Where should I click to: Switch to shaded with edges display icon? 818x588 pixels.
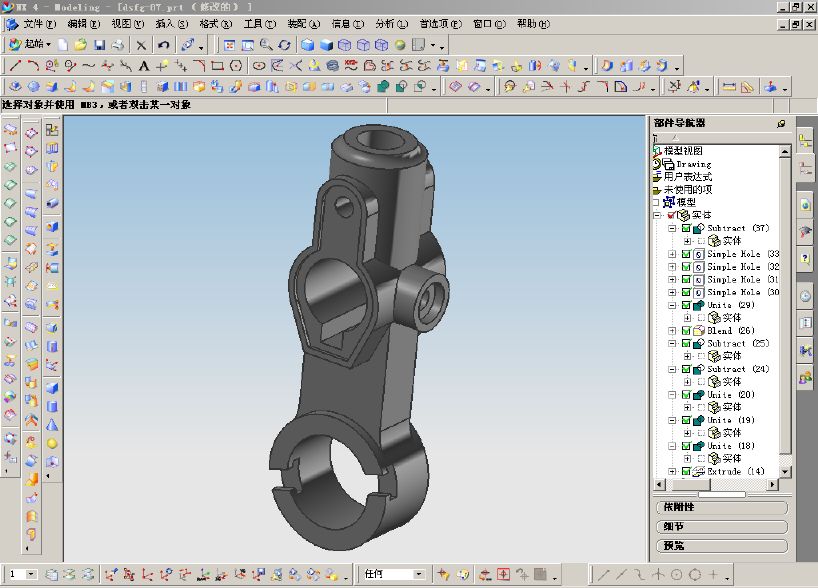(x=308, y=45)
